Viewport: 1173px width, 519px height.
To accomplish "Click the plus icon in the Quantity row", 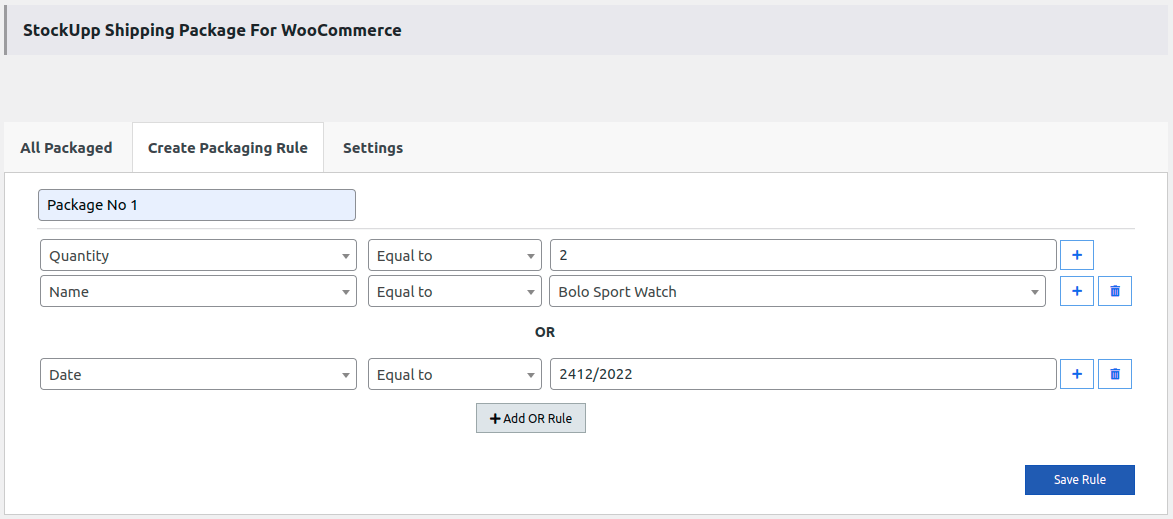I will pyautogui.click(x=1076, y=255).
